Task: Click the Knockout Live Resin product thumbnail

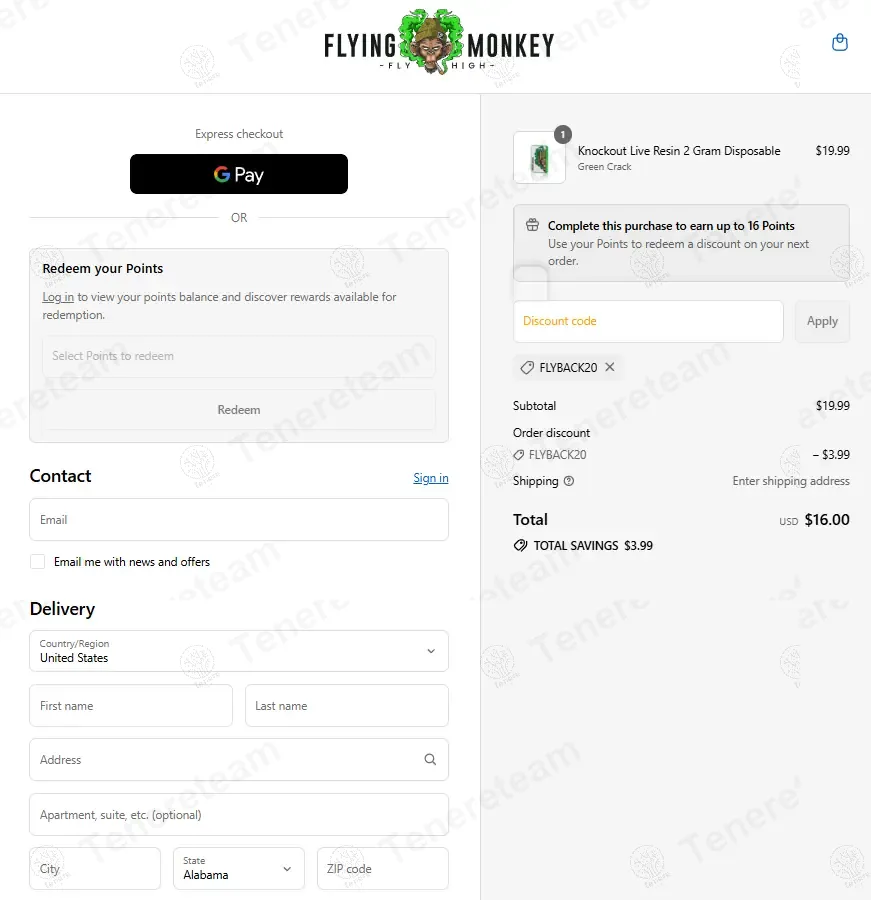Action: 539,158
